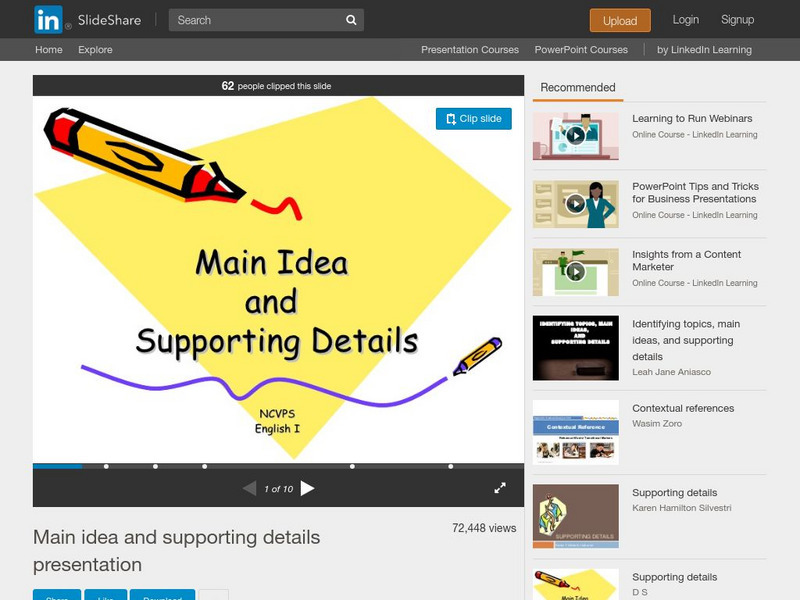This screenshot has width=800, height=600.
Task: Open the Signup link
Action: pos(737,20)
